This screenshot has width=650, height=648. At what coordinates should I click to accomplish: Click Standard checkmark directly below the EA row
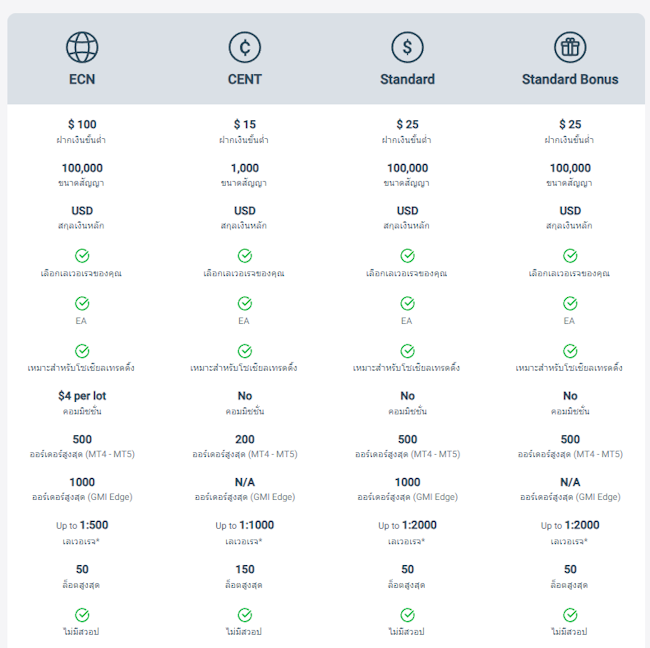(407, 351)
